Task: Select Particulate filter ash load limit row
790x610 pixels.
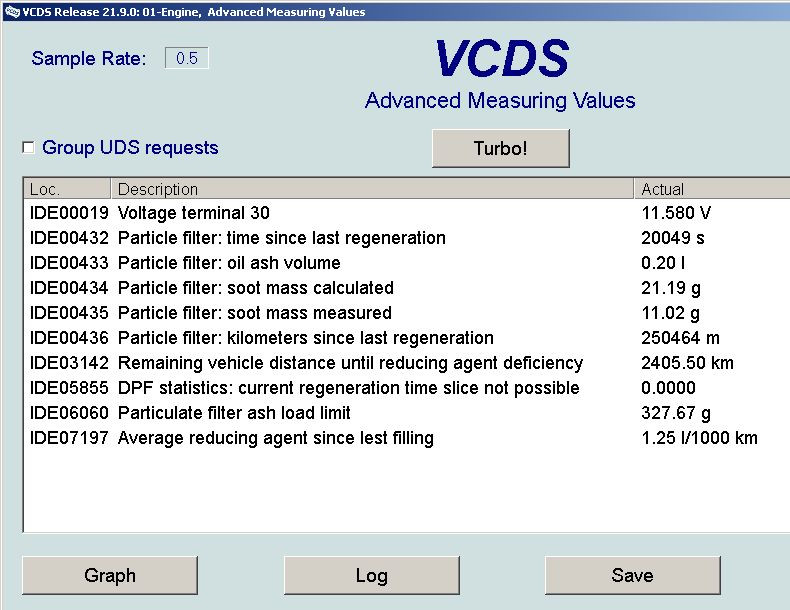Action: [407, 413]
